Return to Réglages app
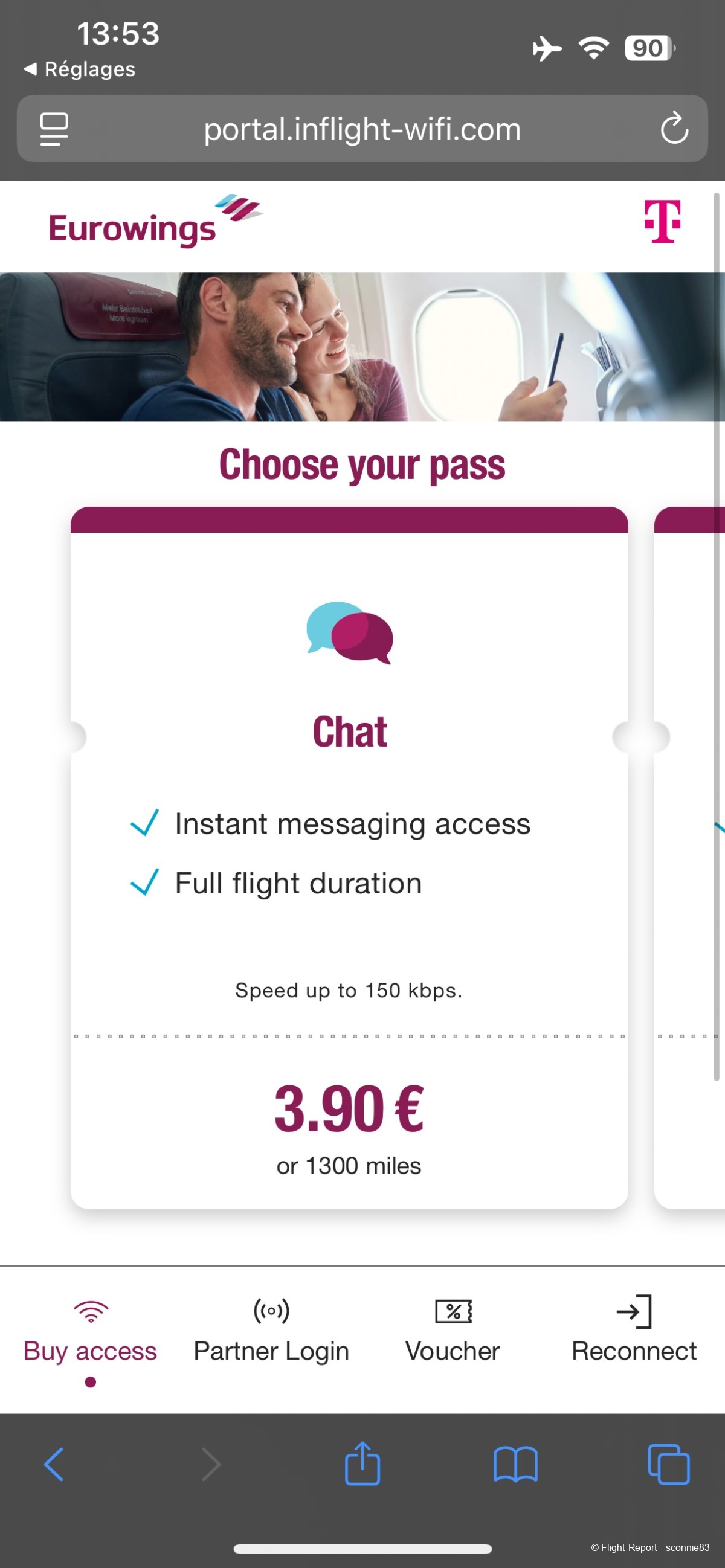This screenshot has height=1568, width=725. click(79, 69)
